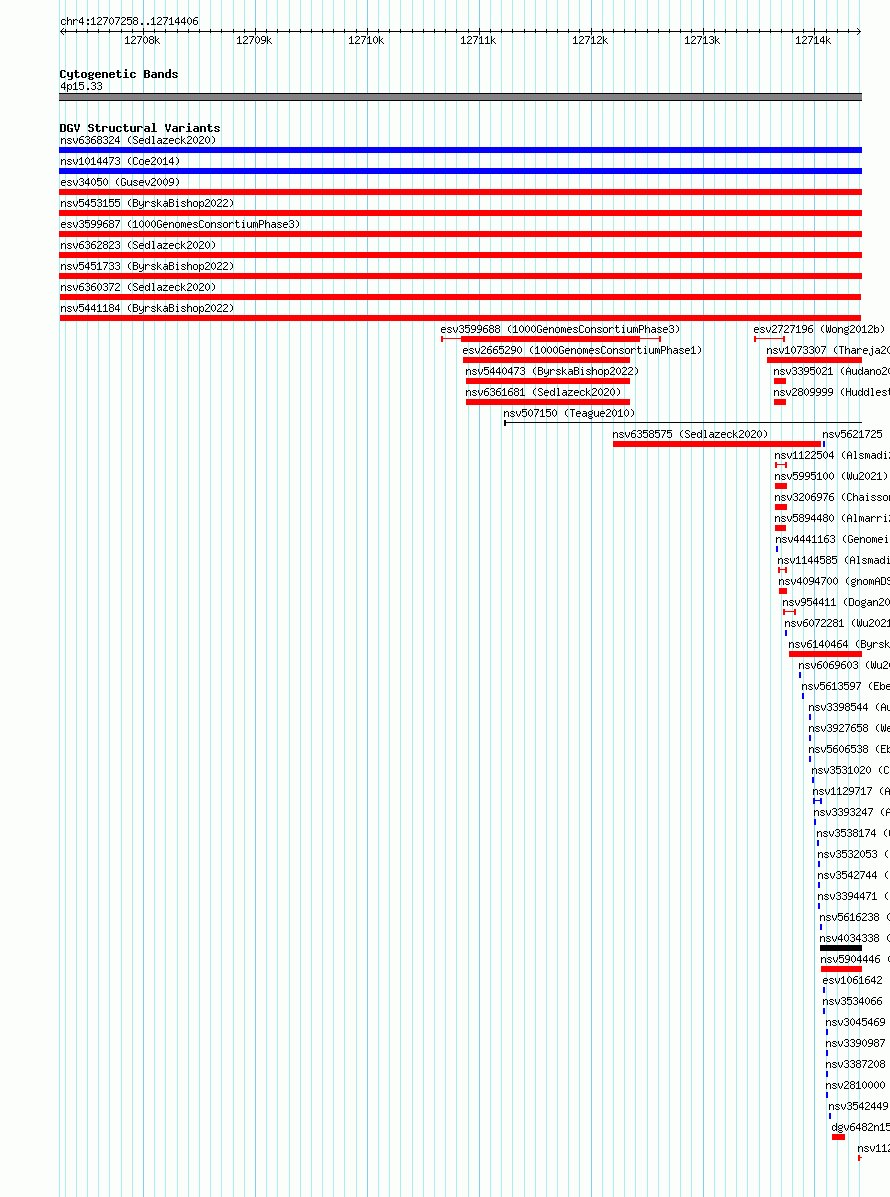Open variant nsv507150 (Teague2010)
Screen dimensions: 890x1197
tap(569, 413)
